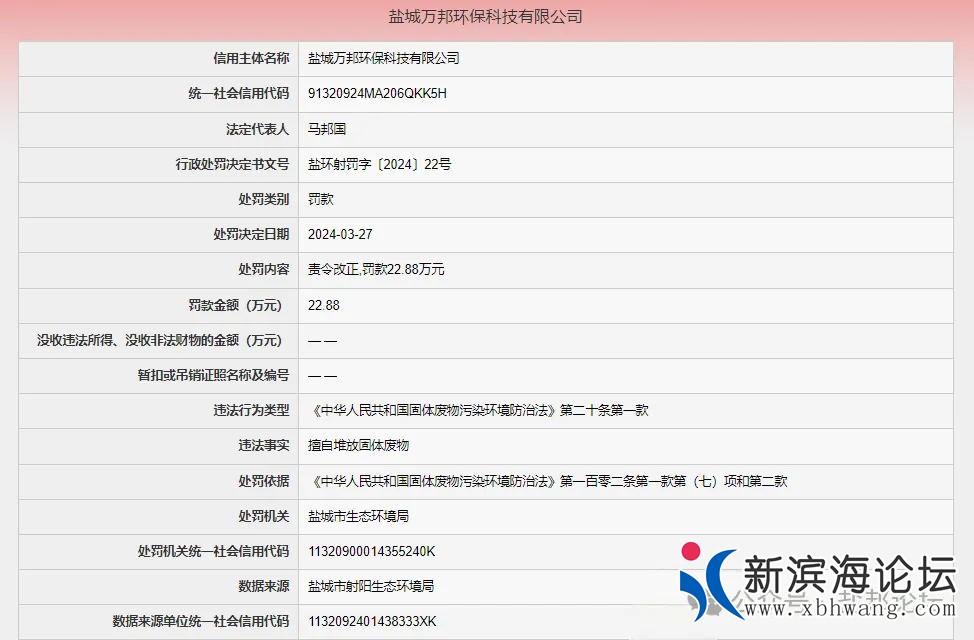Click the penalty content 责令改正，罚款22.88万元
This screenshot has width=974, height=640.
pos(380,270)
